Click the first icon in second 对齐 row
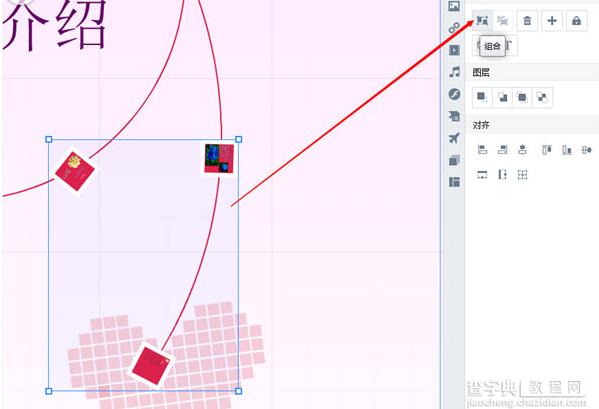 [x=482, y=175]
